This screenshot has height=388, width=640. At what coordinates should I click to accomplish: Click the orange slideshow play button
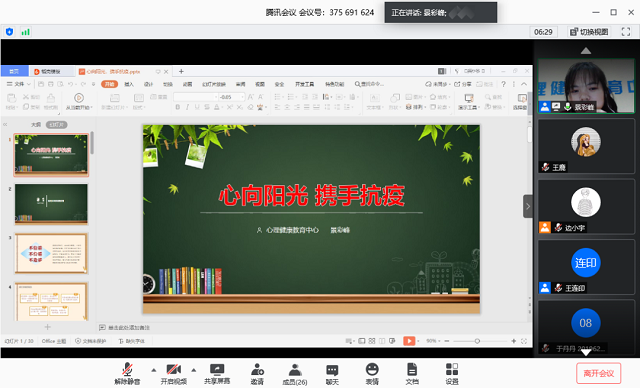click(x=409, y=341)
